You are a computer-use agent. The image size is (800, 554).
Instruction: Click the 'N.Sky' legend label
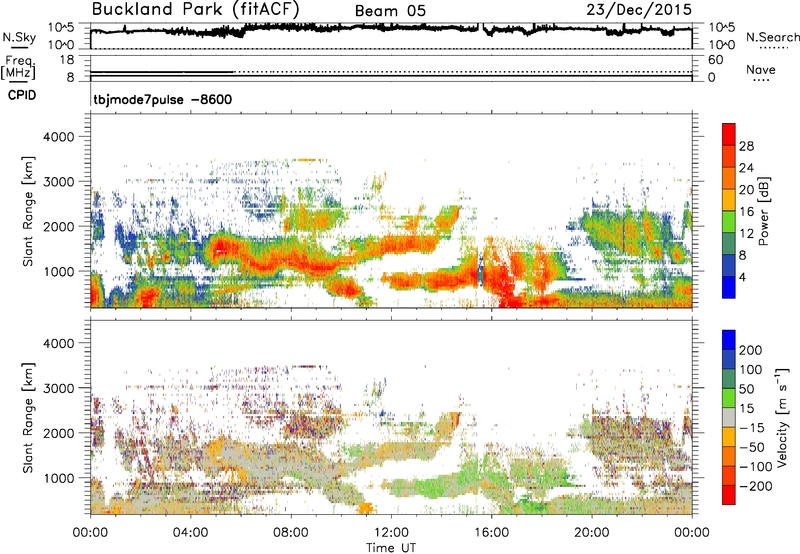[x=19, y=37]
